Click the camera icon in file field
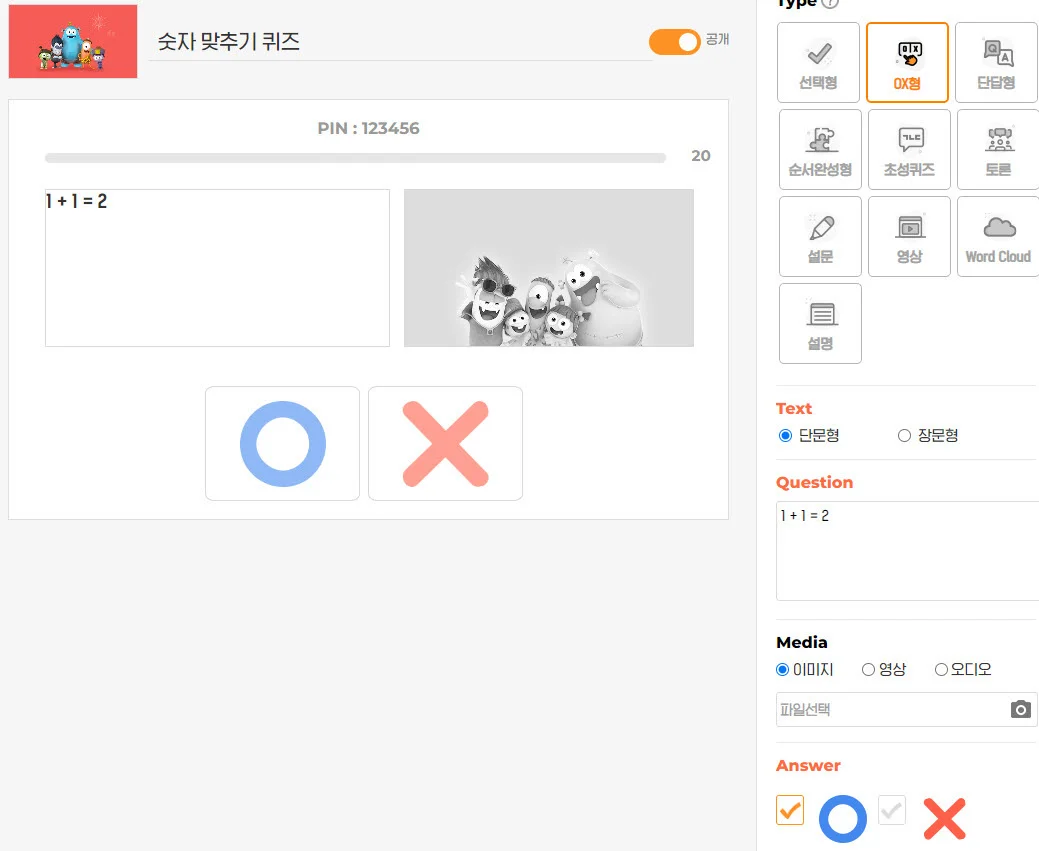Image resolution: width=1039 pixels, height=851 pixels. (1020, 709)
